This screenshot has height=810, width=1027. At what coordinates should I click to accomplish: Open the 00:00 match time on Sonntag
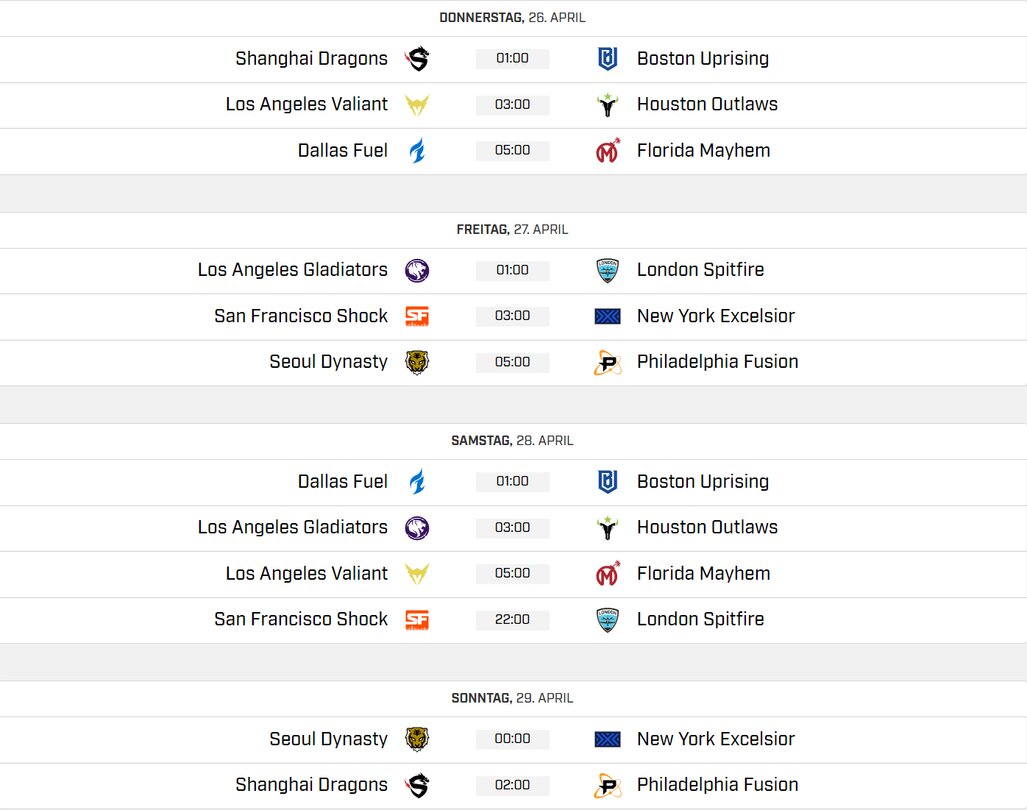pyautogui.click(x=512, y=740)
